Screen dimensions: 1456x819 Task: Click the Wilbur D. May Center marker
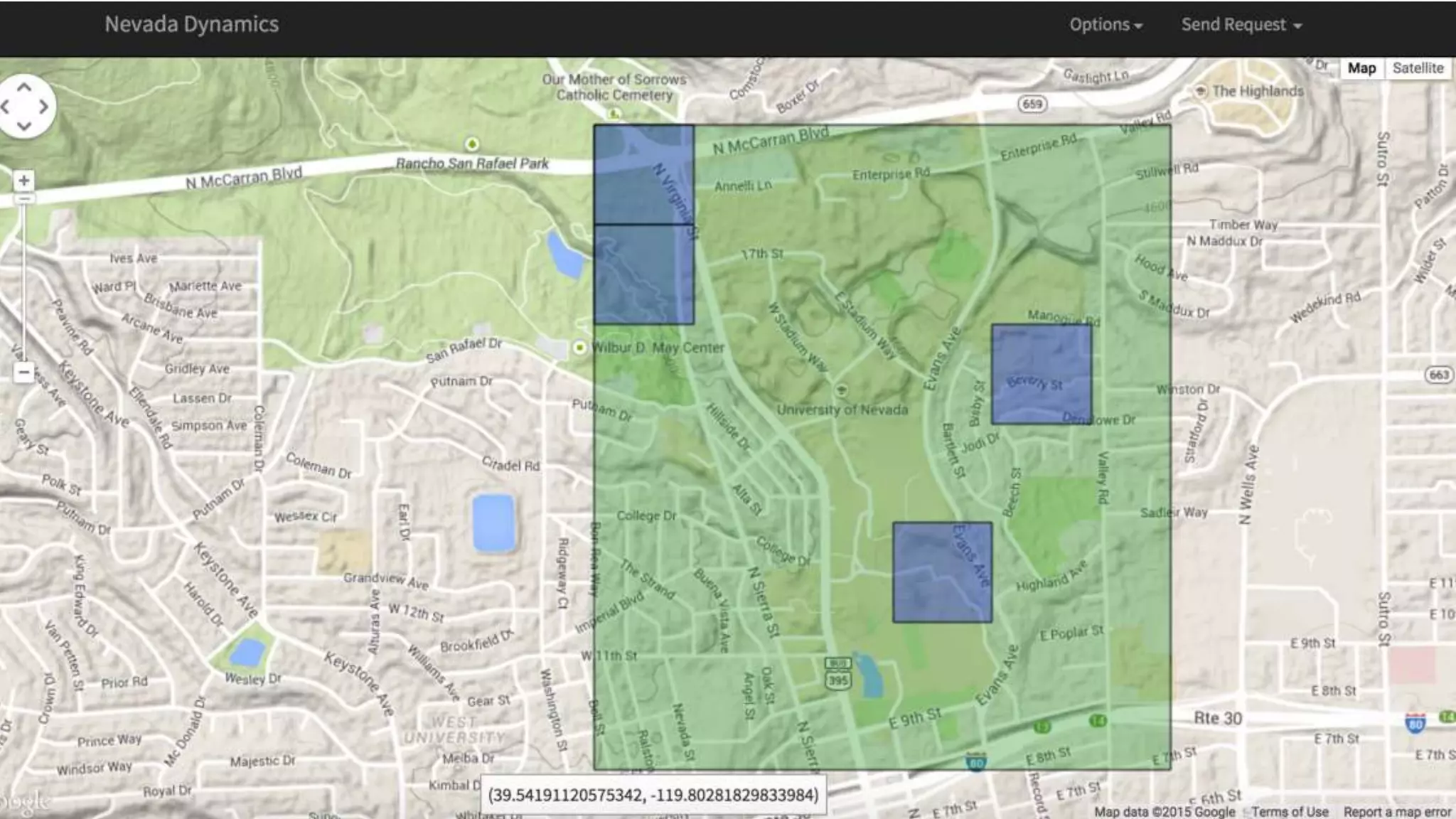pos(579,347)
